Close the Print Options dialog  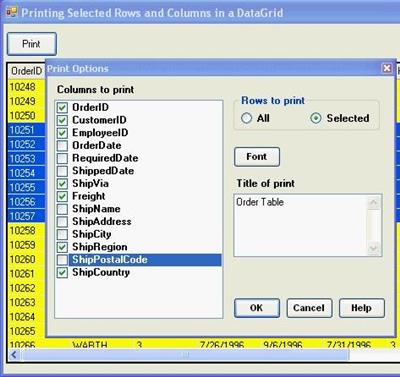(x=387, y=68)
